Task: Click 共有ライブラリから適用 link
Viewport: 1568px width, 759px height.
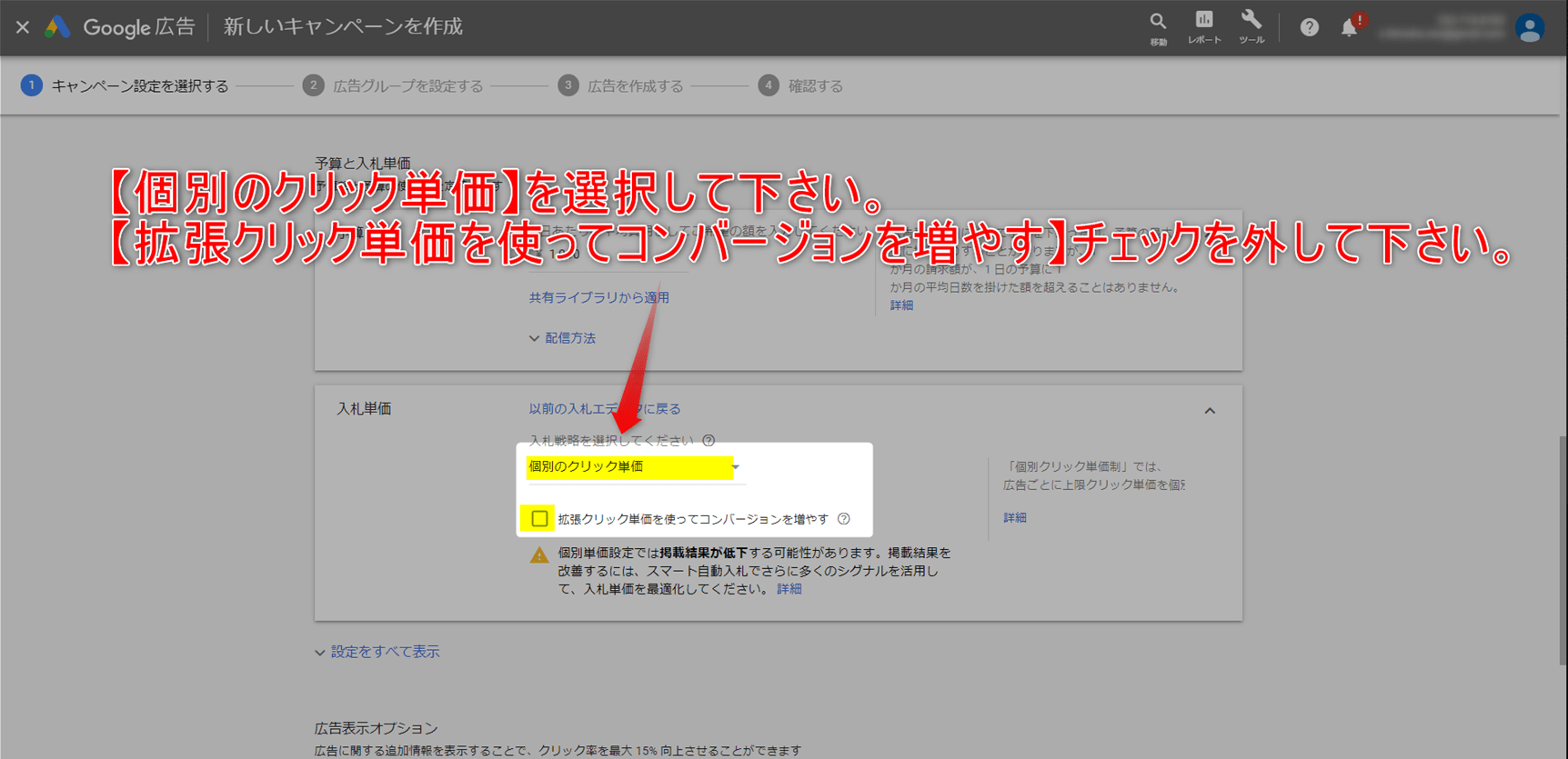Action: pos(599,297)
